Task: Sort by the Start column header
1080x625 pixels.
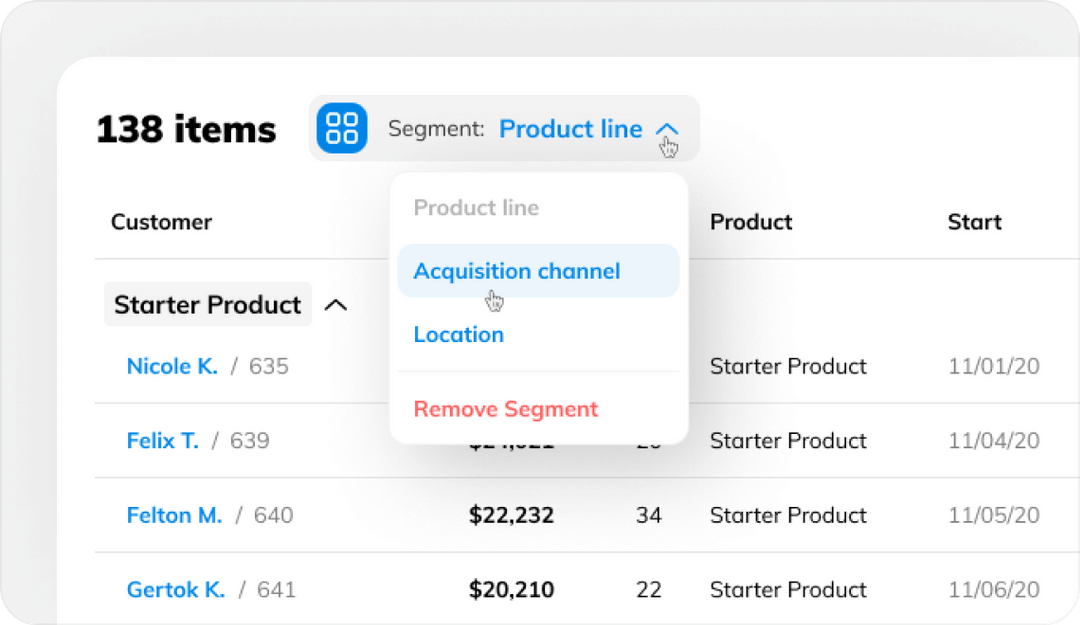Action: coord(974,222)
